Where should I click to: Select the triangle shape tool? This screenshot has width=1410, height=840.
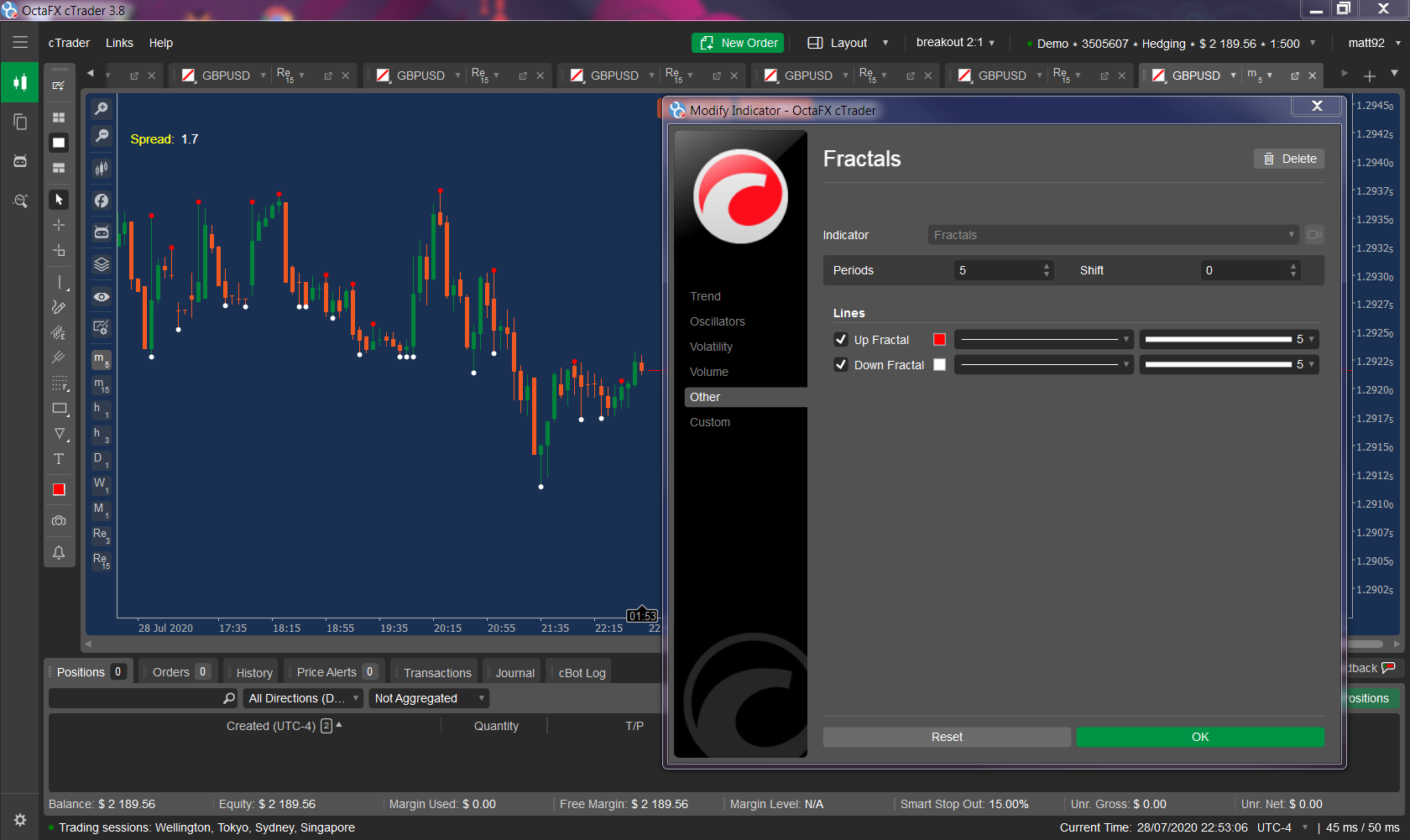click(59, 434)
